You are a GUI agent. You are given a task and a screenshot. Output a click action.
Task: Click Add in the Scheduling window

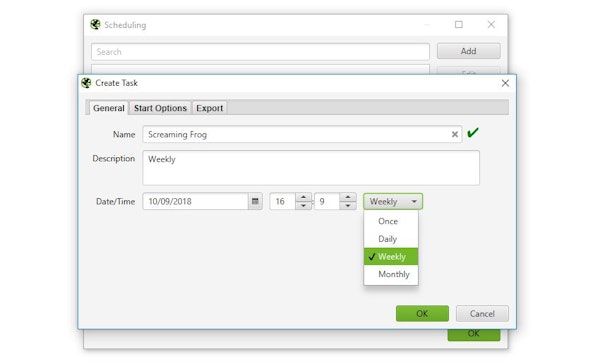tap(468, 51)
